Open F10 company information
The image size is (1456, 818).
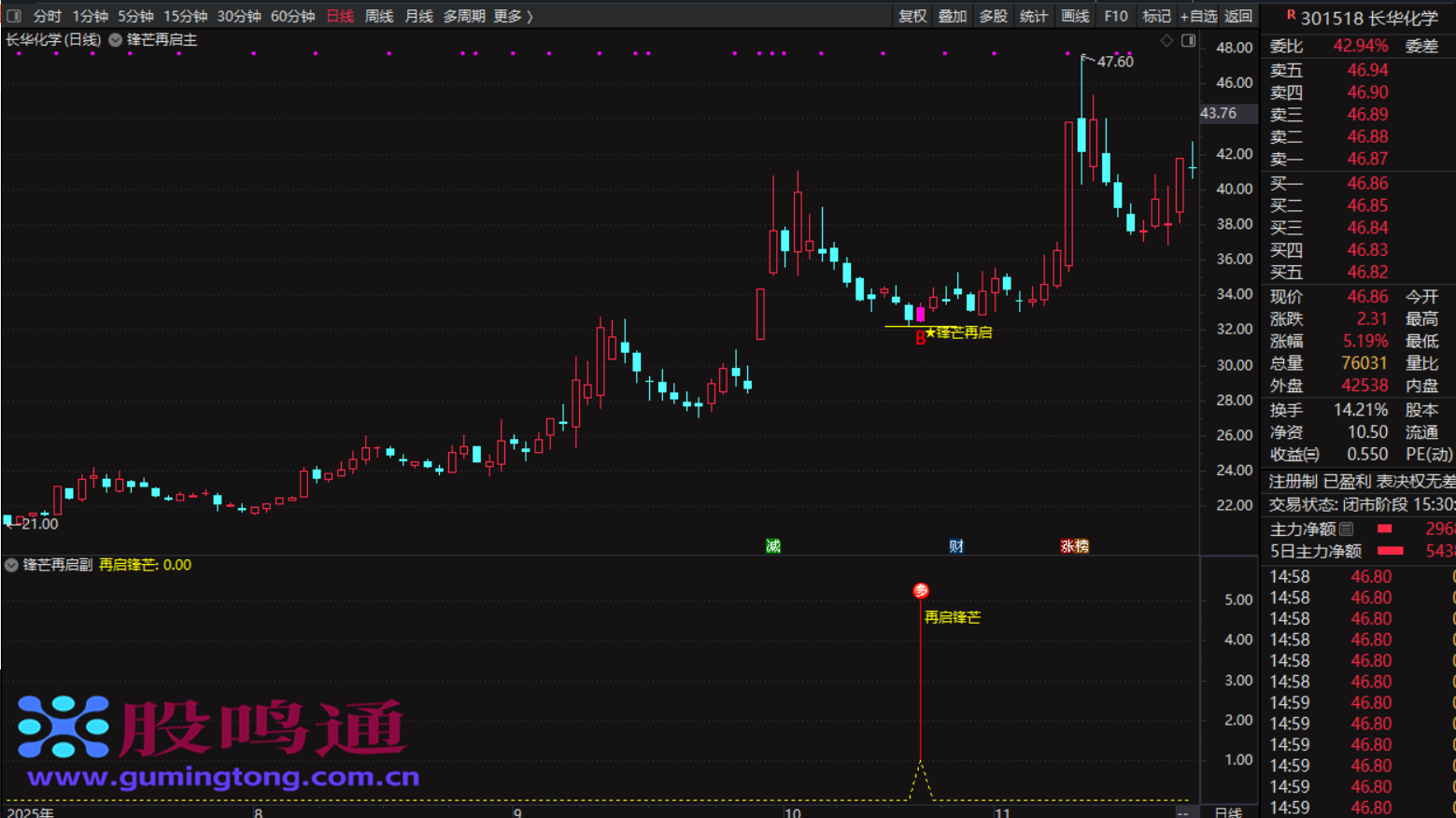pyautogui.click(x=1115, y=16)
